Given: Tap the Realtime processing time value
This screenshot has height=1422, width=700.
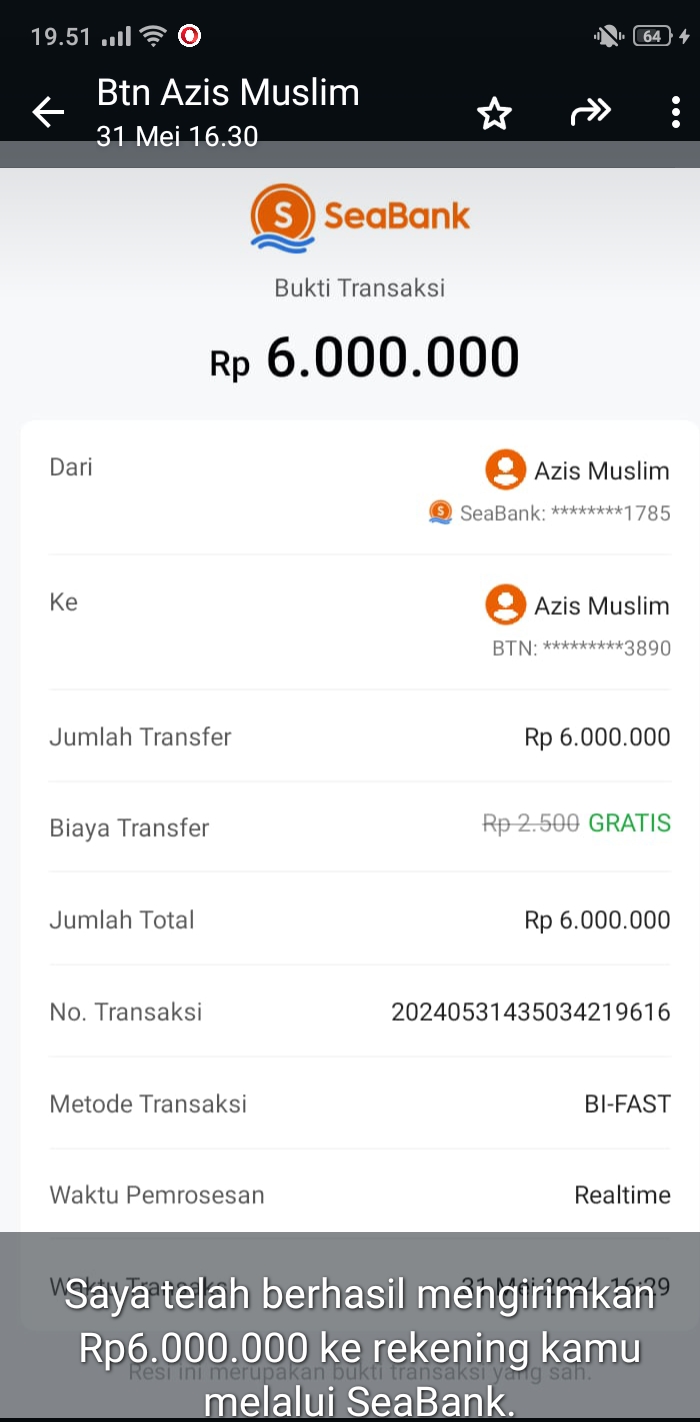Looking at the screenshot, I should click(622, 1195).
